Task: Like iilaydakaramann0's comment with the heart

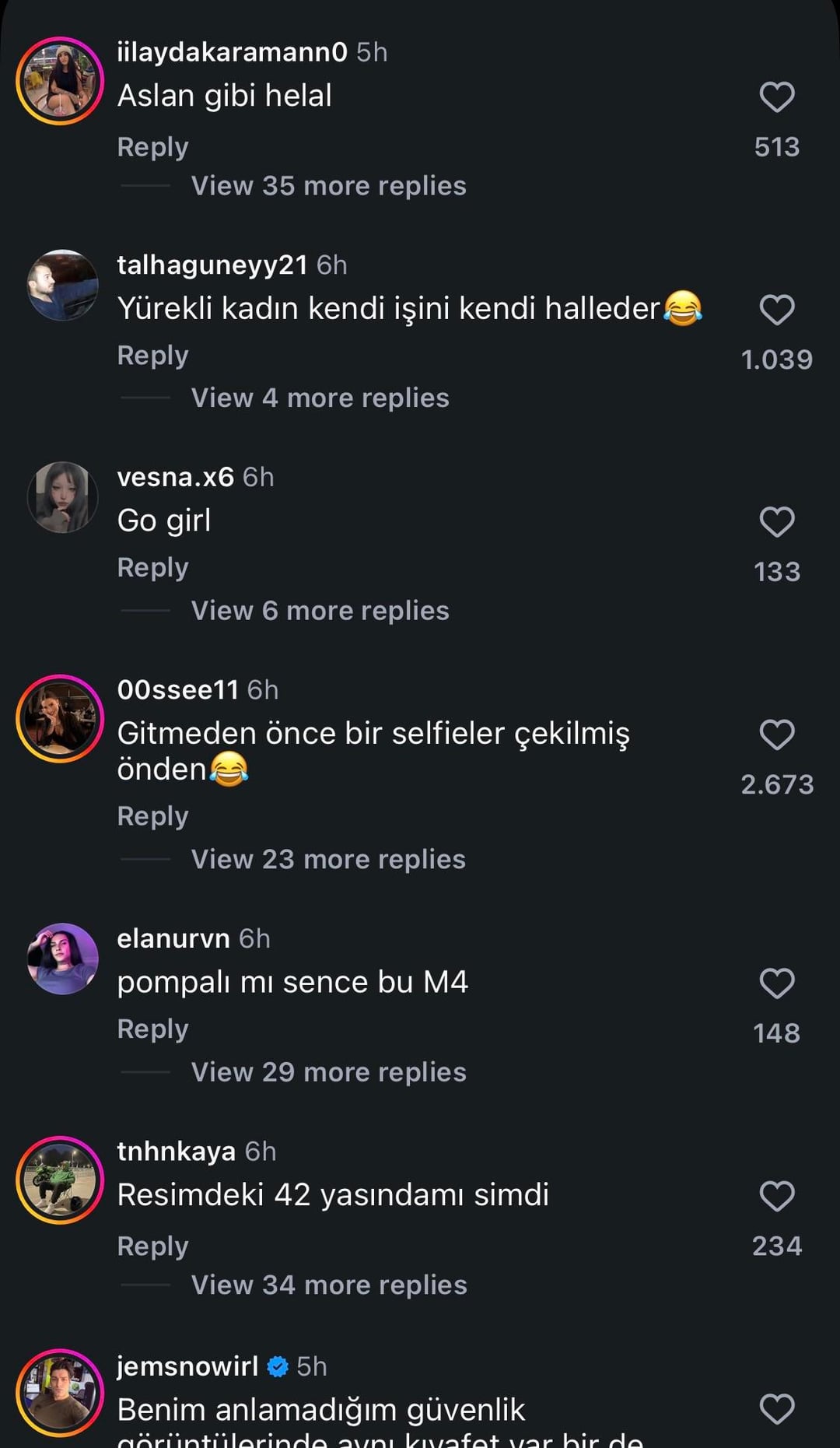Action: coord(776,97)
